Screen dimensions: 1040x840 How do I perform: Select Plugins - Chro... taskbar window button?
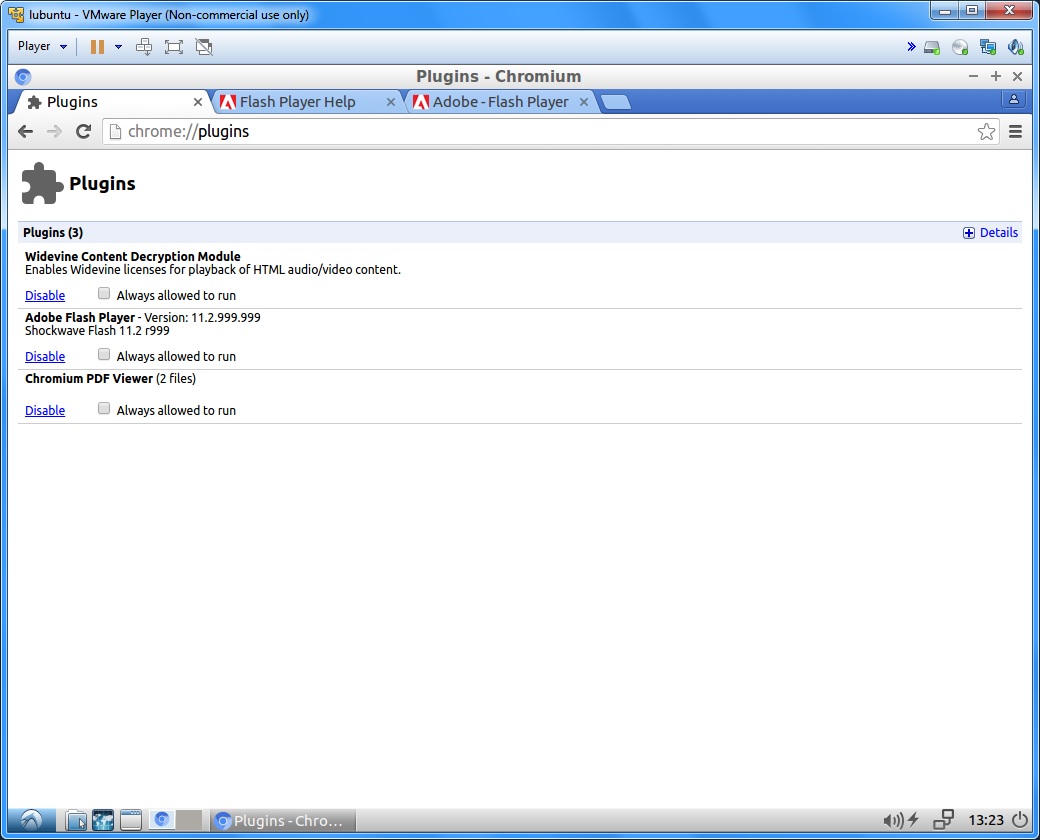pos(283,821)
